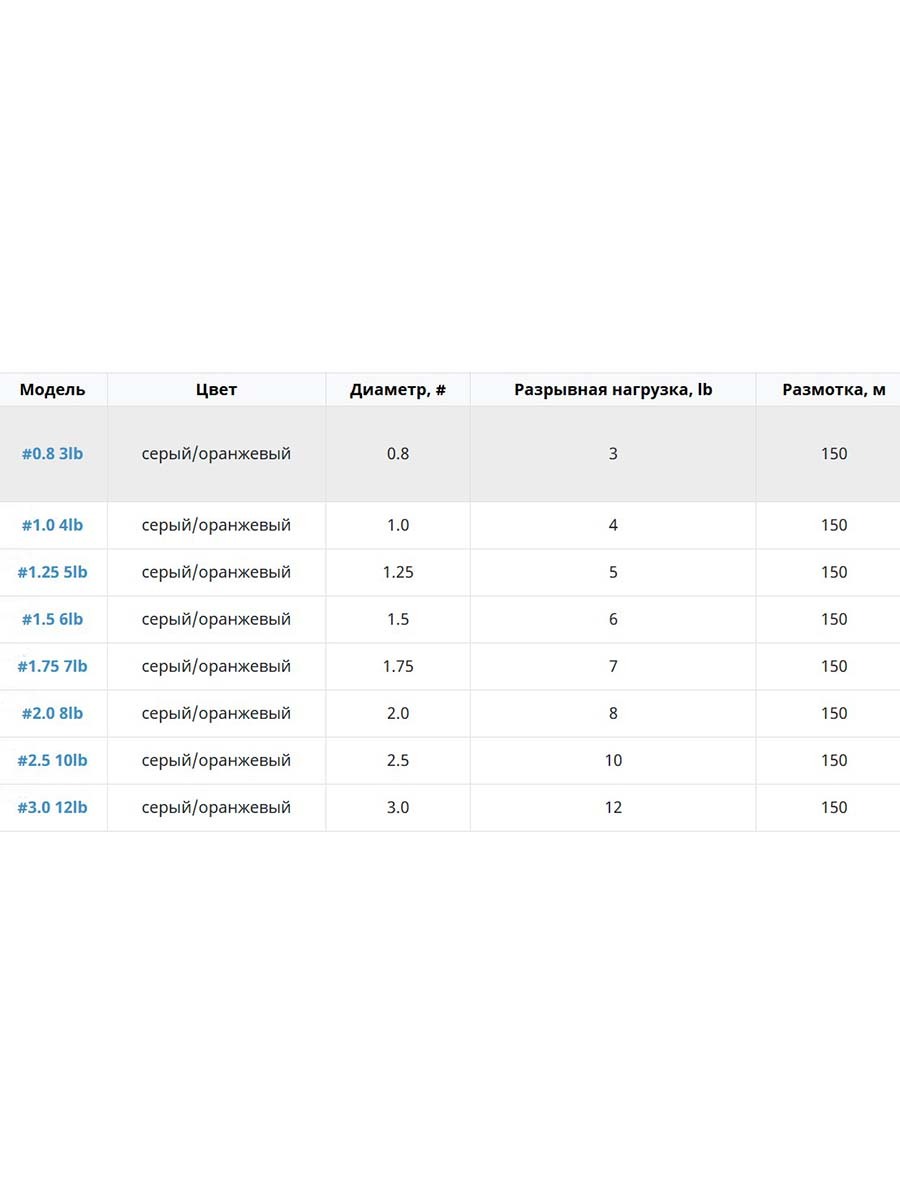900x1200 pixels.
Task: Click the 150 value in the #0.8 3lb row
Action: (834, 454)
